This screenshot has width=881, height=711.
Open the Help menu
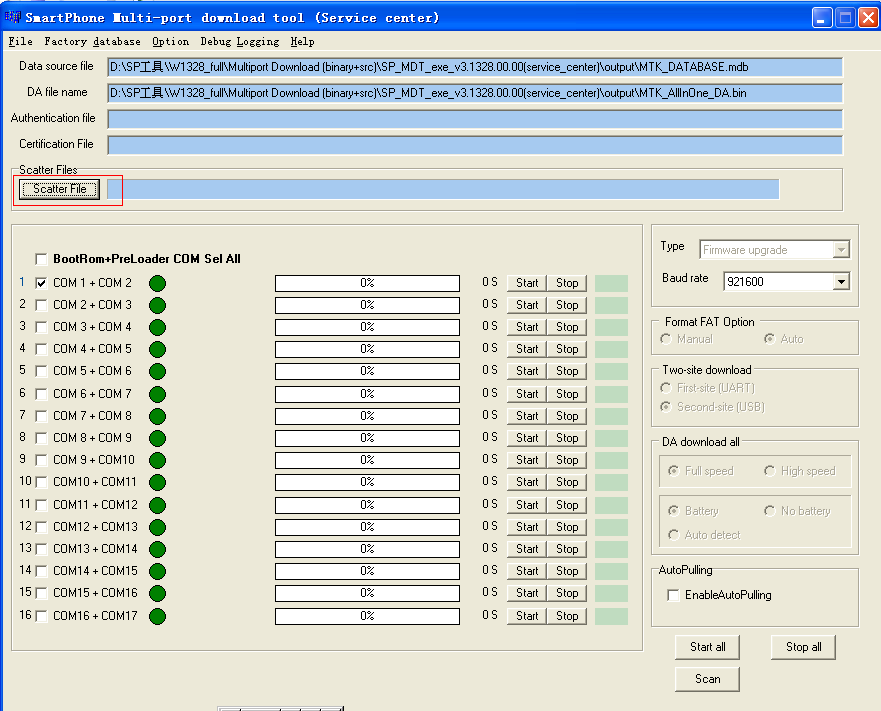pos(302,42)
